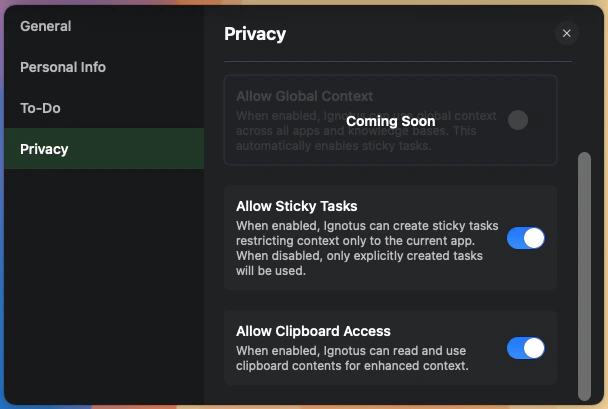The width and height of the screenshot is (608, 409).
Task: Click the Coming Soon overlay label
Action: point(390,121)
